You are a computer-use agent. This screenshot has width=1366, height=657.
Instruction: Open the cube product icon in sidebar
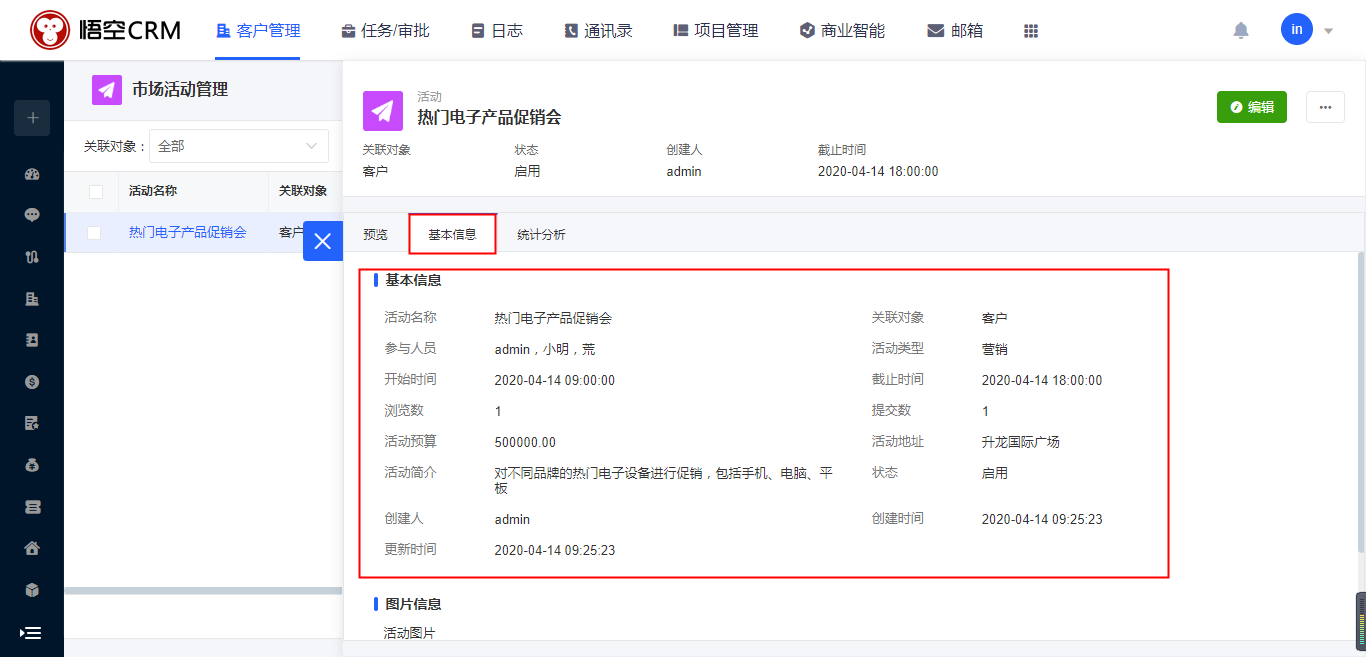[32, 590]
